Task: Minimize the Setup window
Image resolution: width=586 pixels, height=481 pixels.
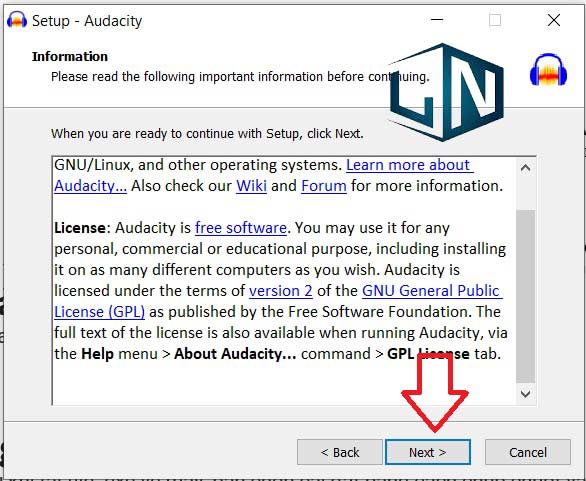Action: pos(437,20)
